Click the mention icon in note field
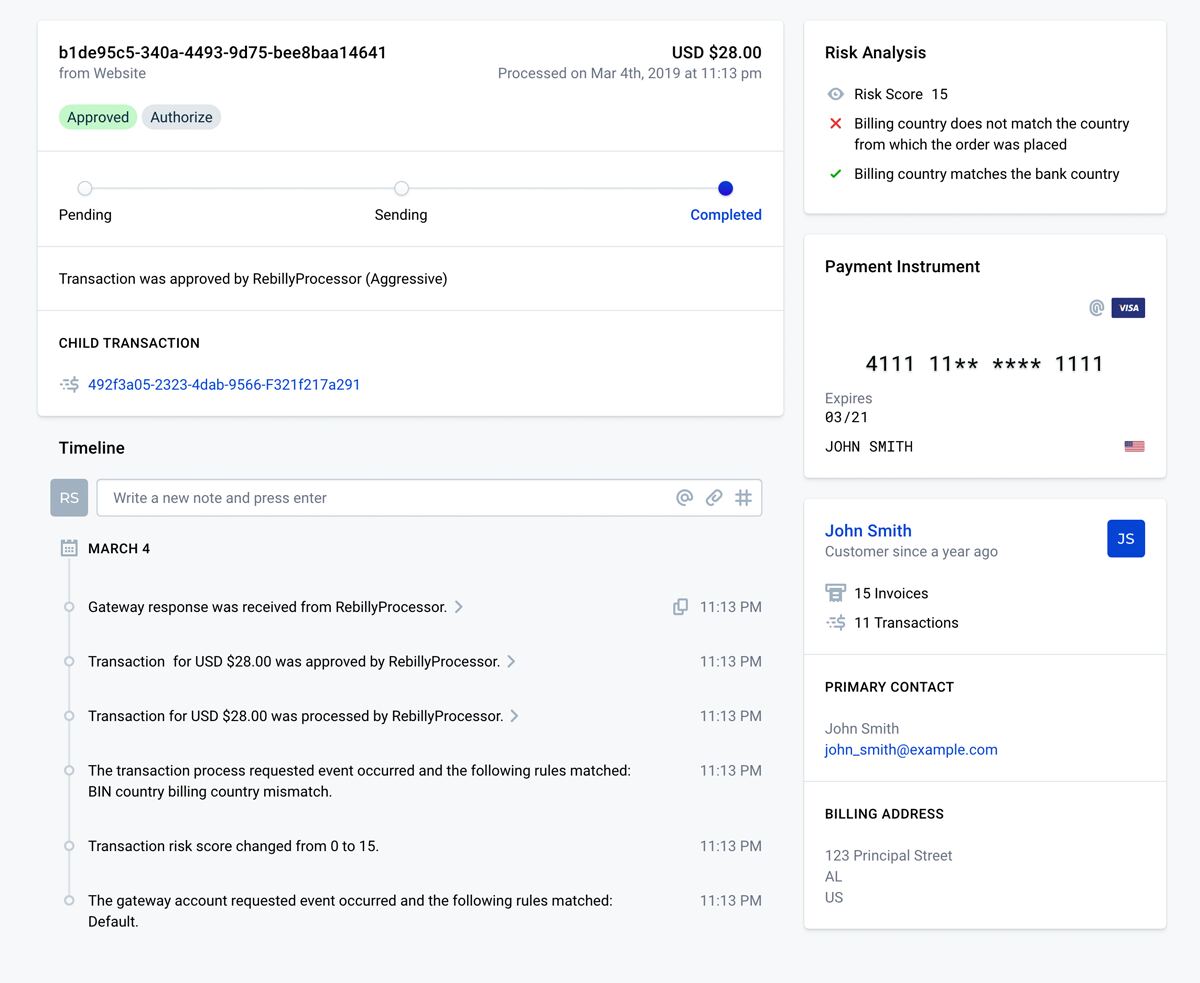Screen dimensions: 1200x983 pyautogui.click(x=684, y=498)
